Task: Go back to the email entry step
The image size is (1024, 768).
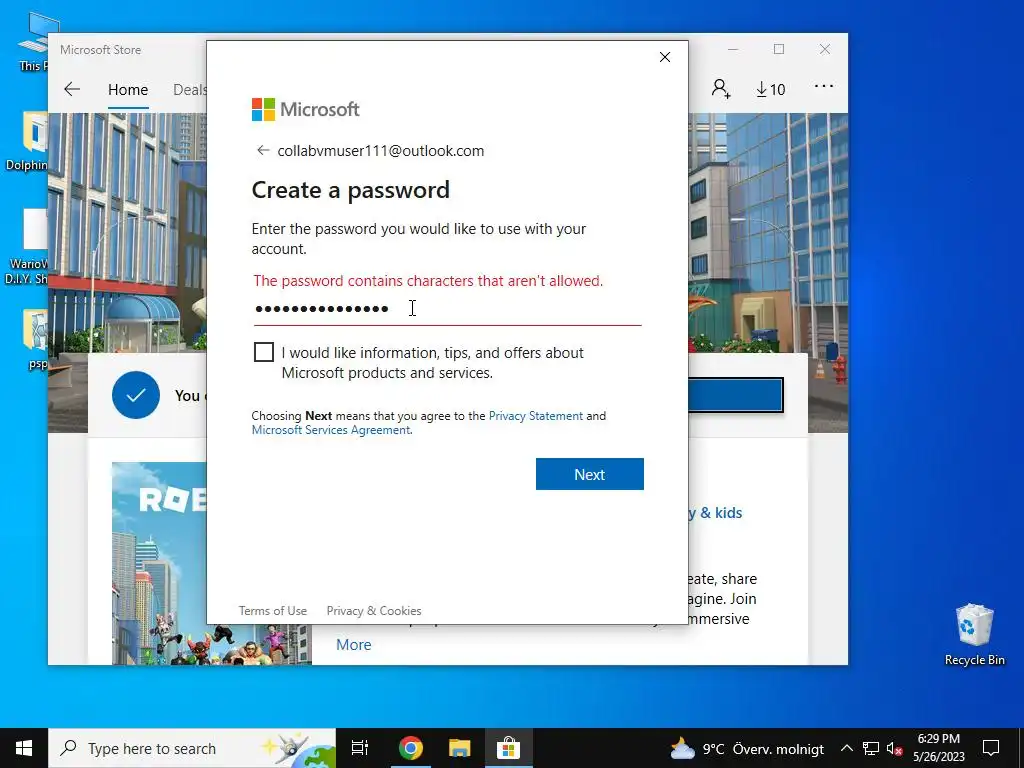Action: click(x=263, y=150)
